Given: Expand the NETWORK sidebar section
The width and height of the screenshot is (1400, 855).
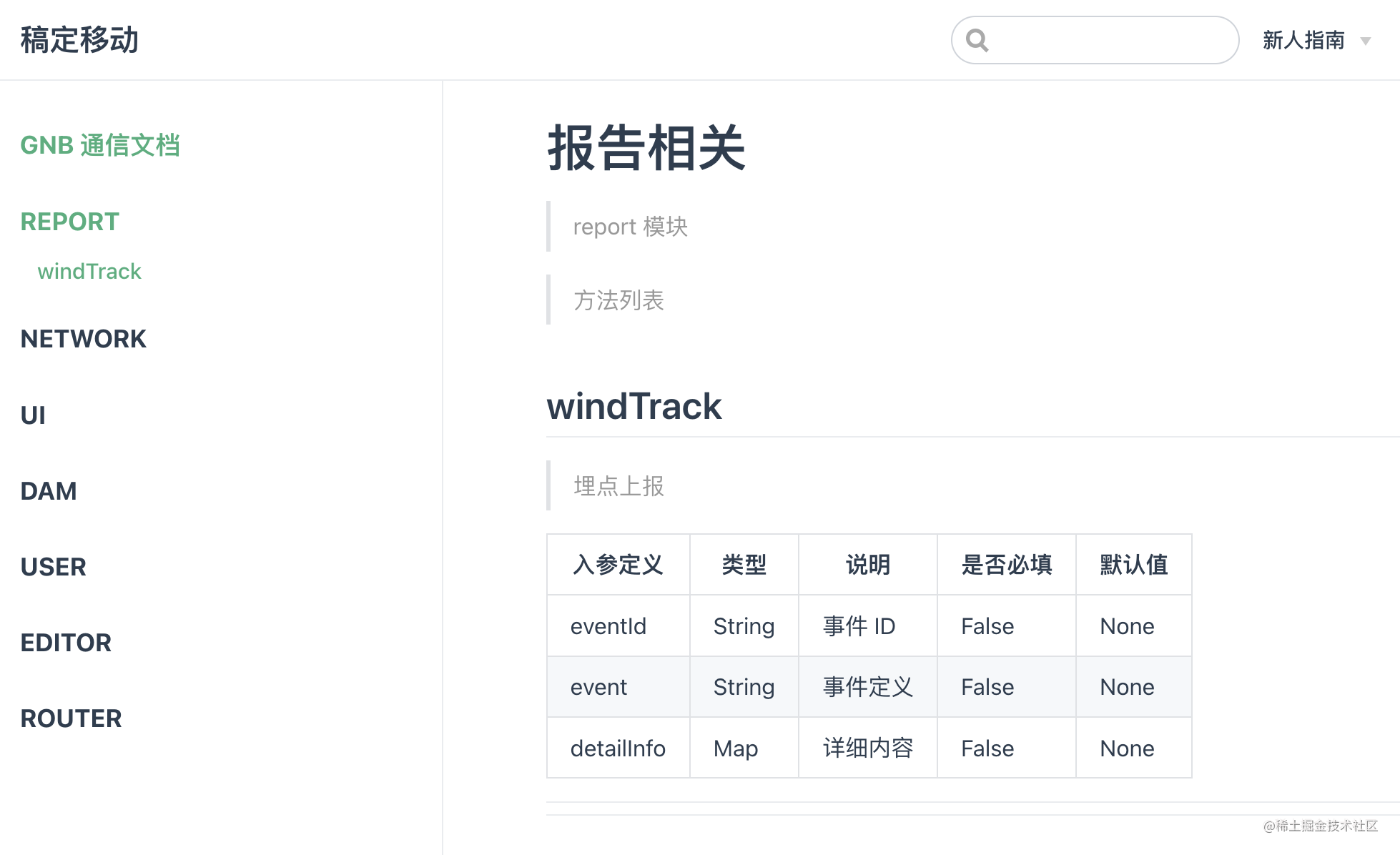Looking at the screenshot, I should pos(83,339).
